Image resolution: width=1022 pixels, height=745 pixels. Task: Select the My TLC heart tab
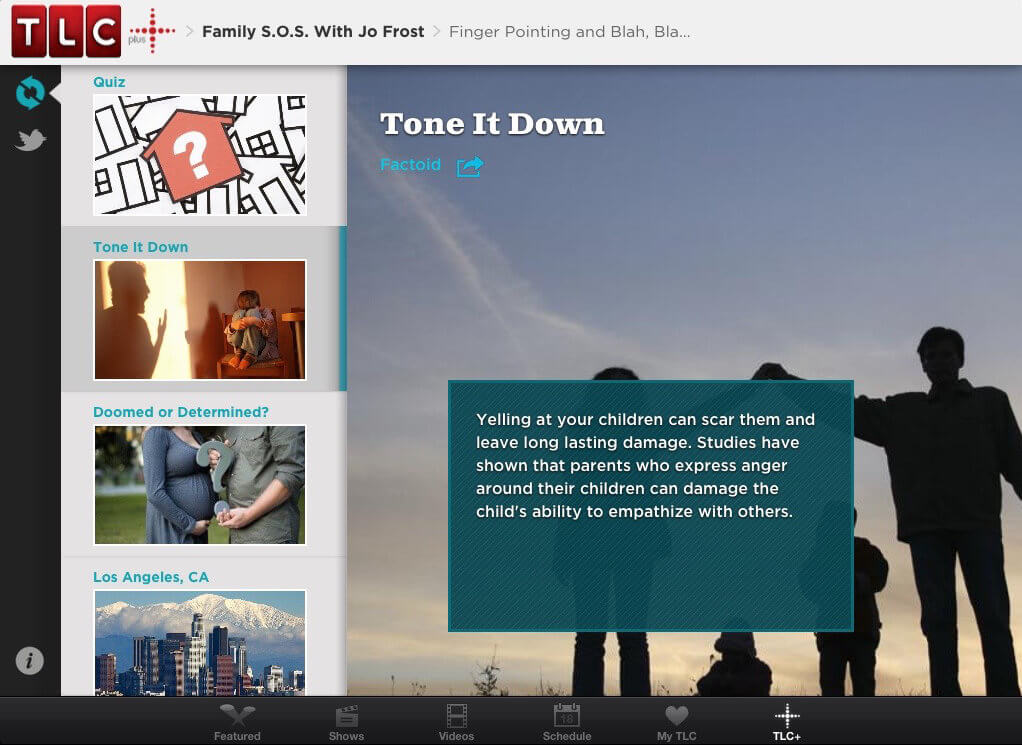pos(677,722)
